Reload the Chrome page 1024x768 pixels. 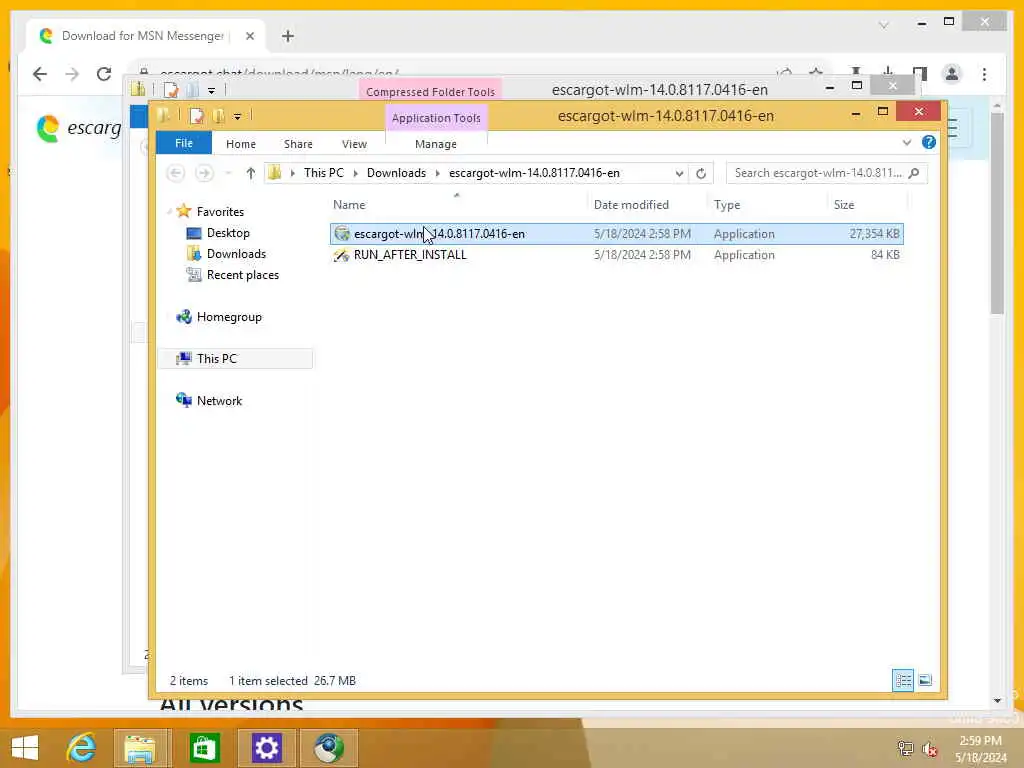click(x=104, y=74)
